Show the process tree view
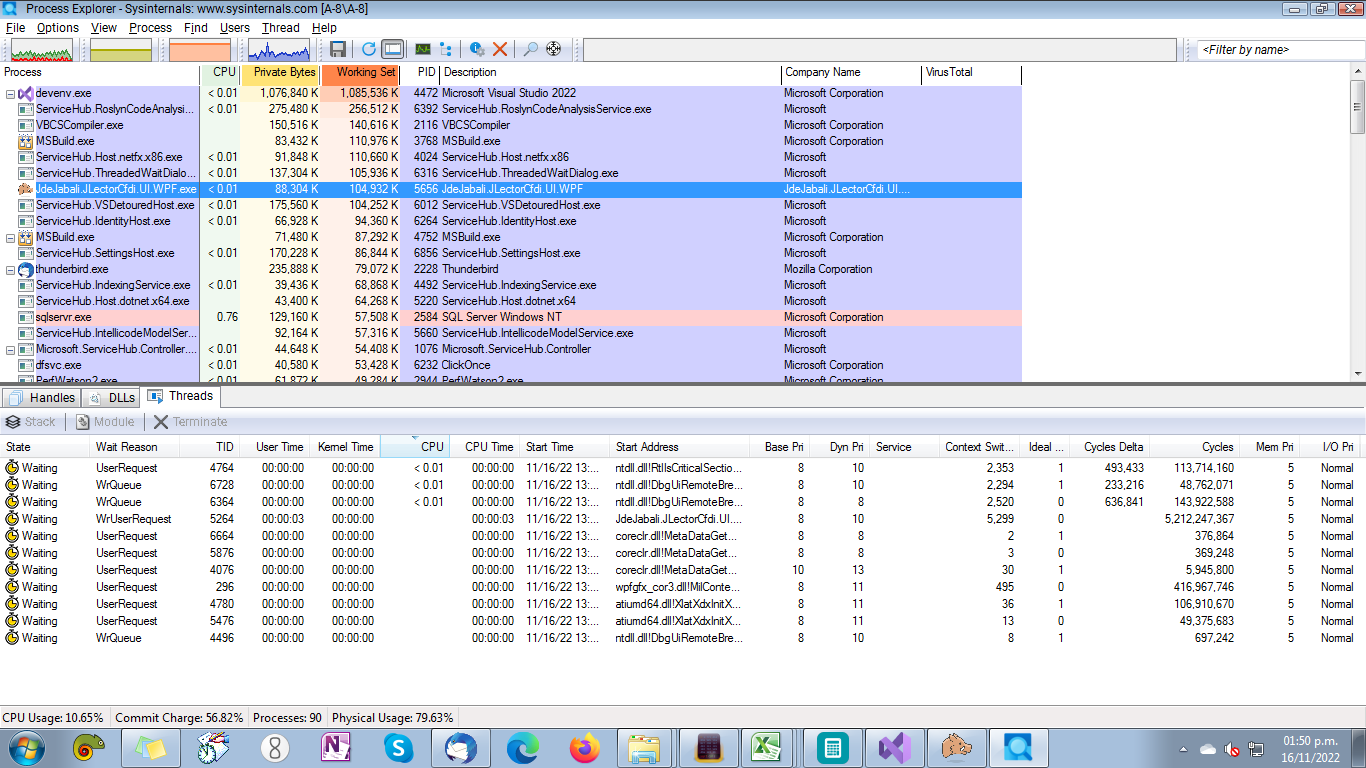The width and height of the screenshot is (1366, 768). tap(444, 48)
